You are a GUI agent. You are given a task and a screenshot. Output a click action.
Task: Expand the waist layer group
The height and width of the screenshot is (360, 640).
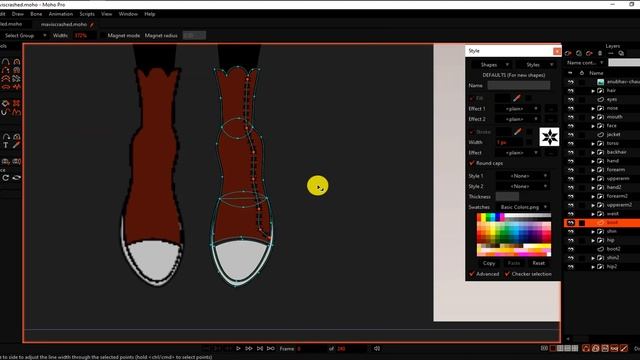click(x=593, y=214)
